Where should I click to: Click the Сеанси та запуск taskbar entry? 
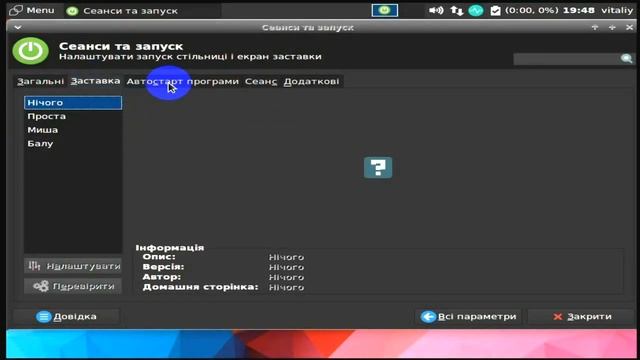pyautogui.click(x=143, y=11)
